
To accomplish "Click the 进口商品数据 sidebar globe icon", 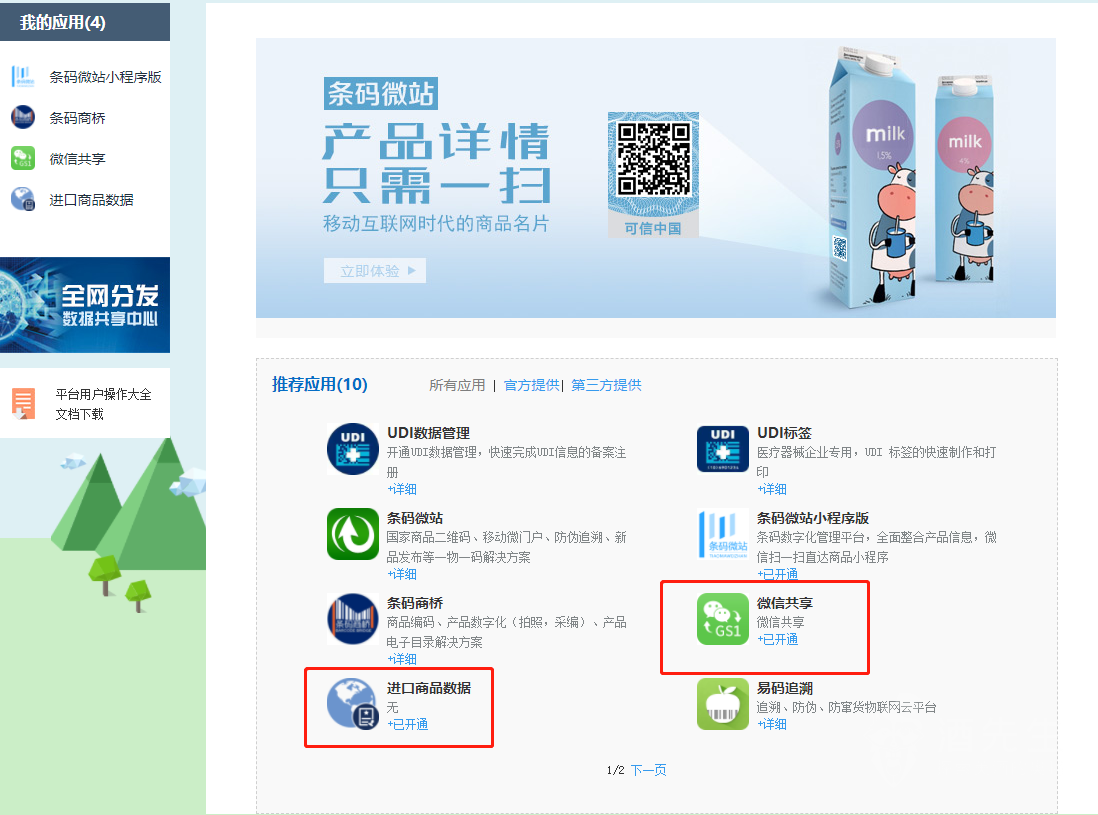I will coord(23,200).
